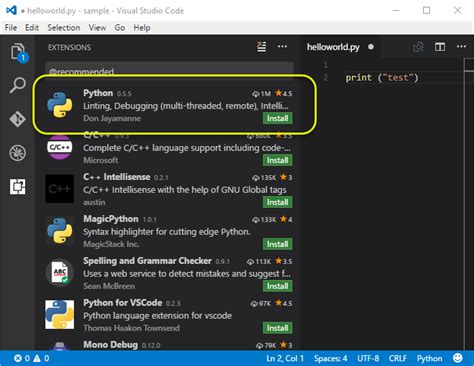The height and width of the screenshot is (366, 474).
Task: Open the Source Control (Git) view
Action: click(x=17, y=119)
